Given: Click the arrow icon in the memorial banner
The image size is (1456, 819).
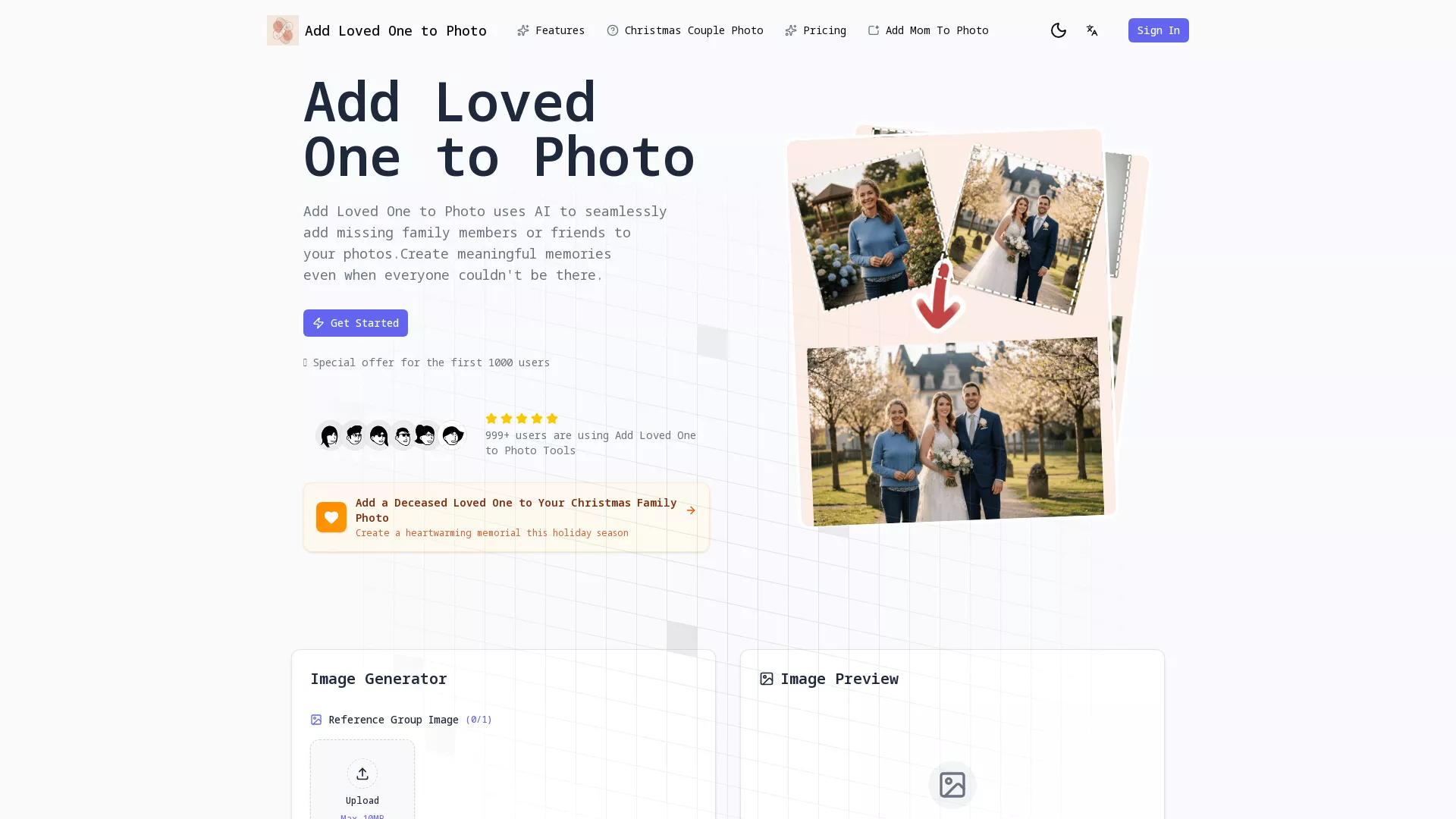Looking at the screenshot, I should (691, 510).
